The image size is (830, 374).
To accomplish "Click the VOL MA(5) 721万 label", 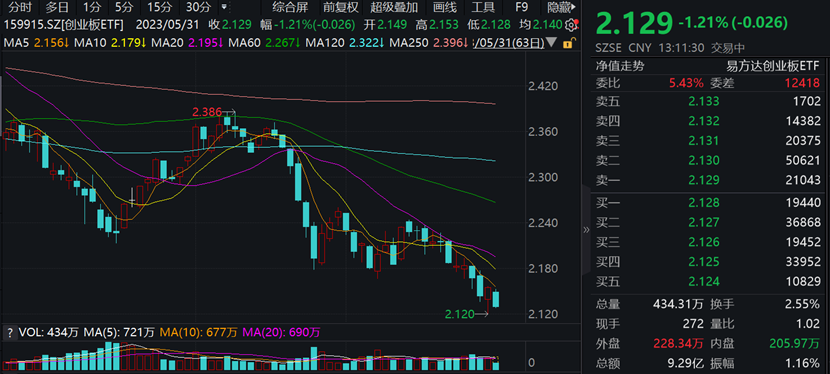I will [119, 333].
